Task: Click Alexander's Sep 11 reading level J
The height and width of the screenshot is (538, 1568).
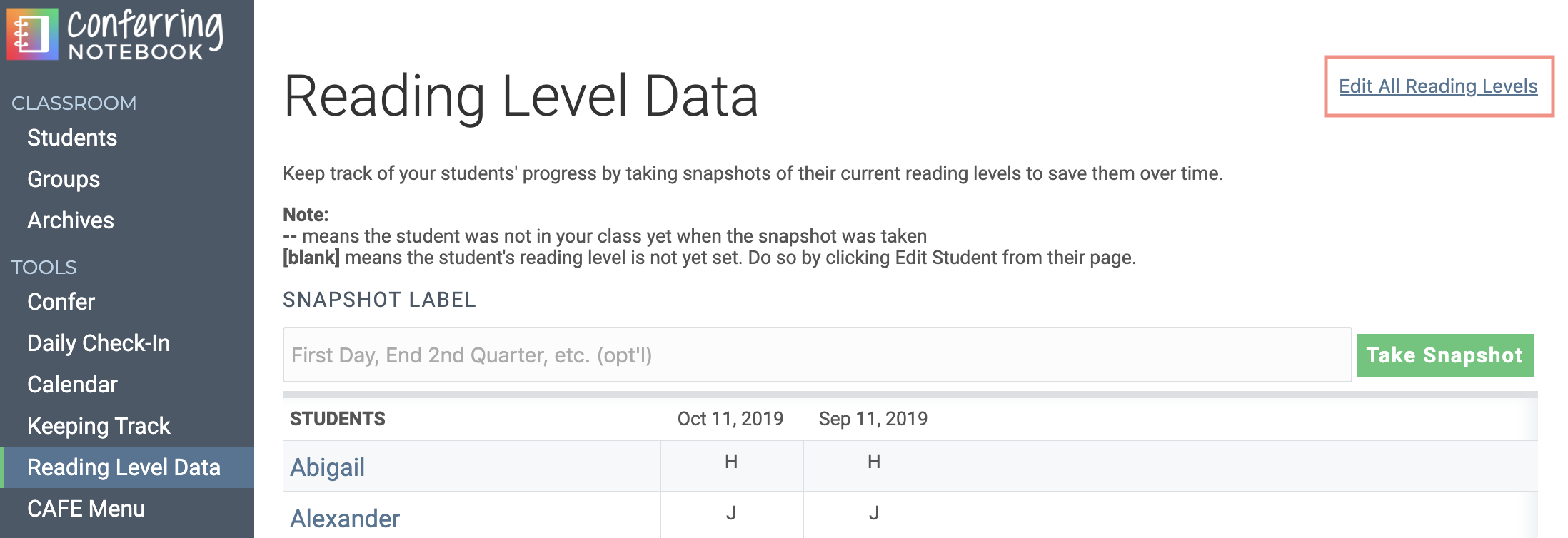Action: [873, 512]
